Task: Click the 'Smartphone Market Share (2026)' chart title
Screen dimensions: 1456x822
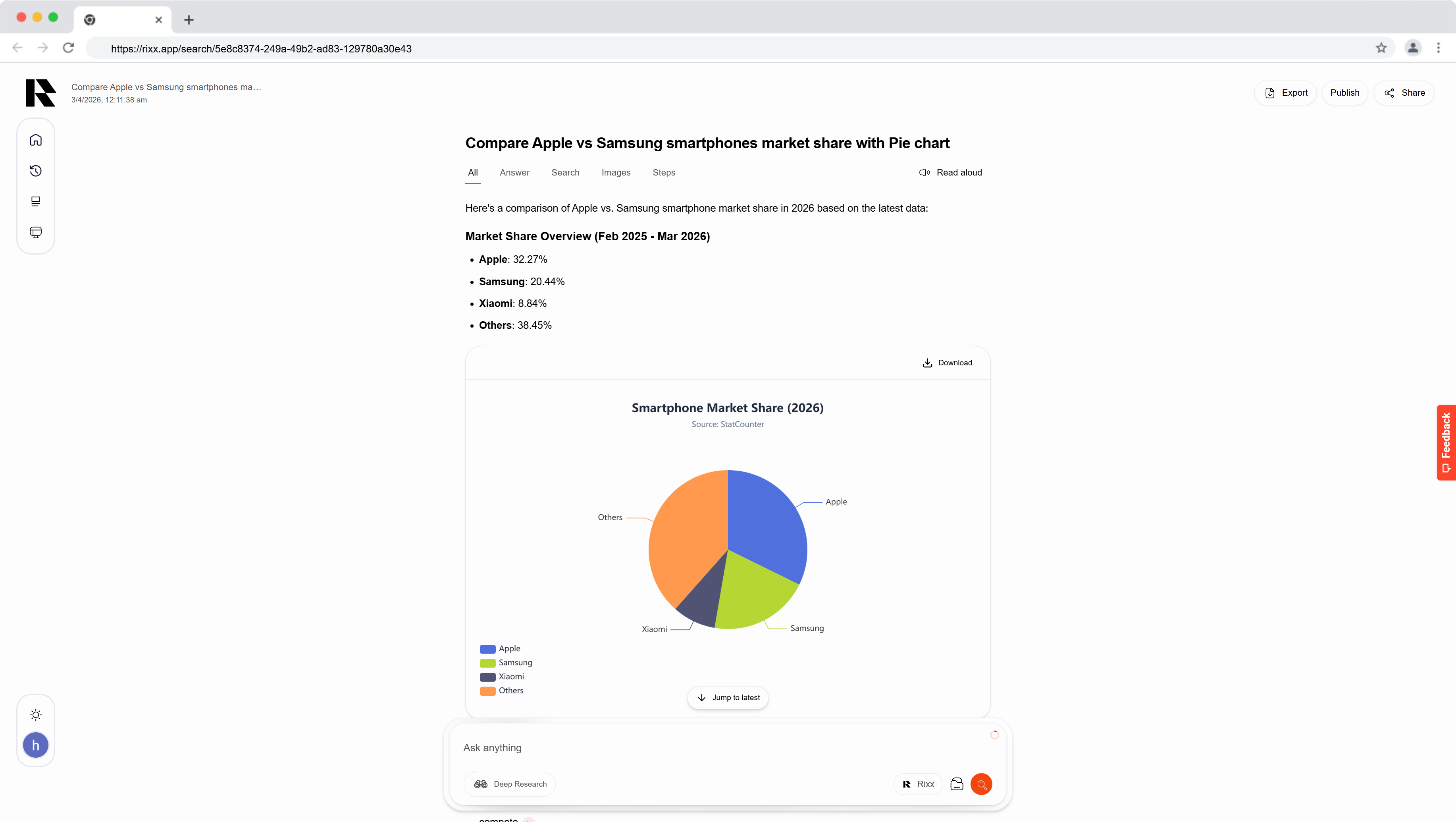Action: click(x=728, y=408)
